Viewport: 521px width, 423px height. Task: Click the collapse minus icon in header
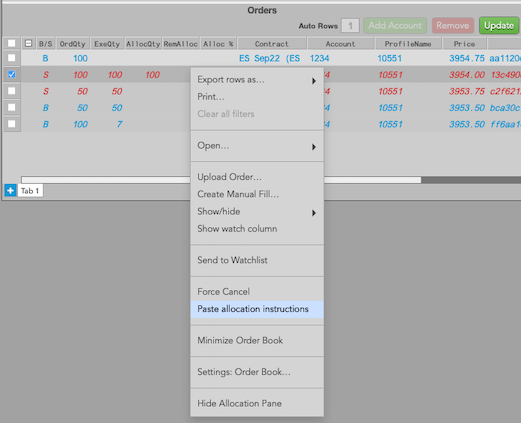pos(28,43)
